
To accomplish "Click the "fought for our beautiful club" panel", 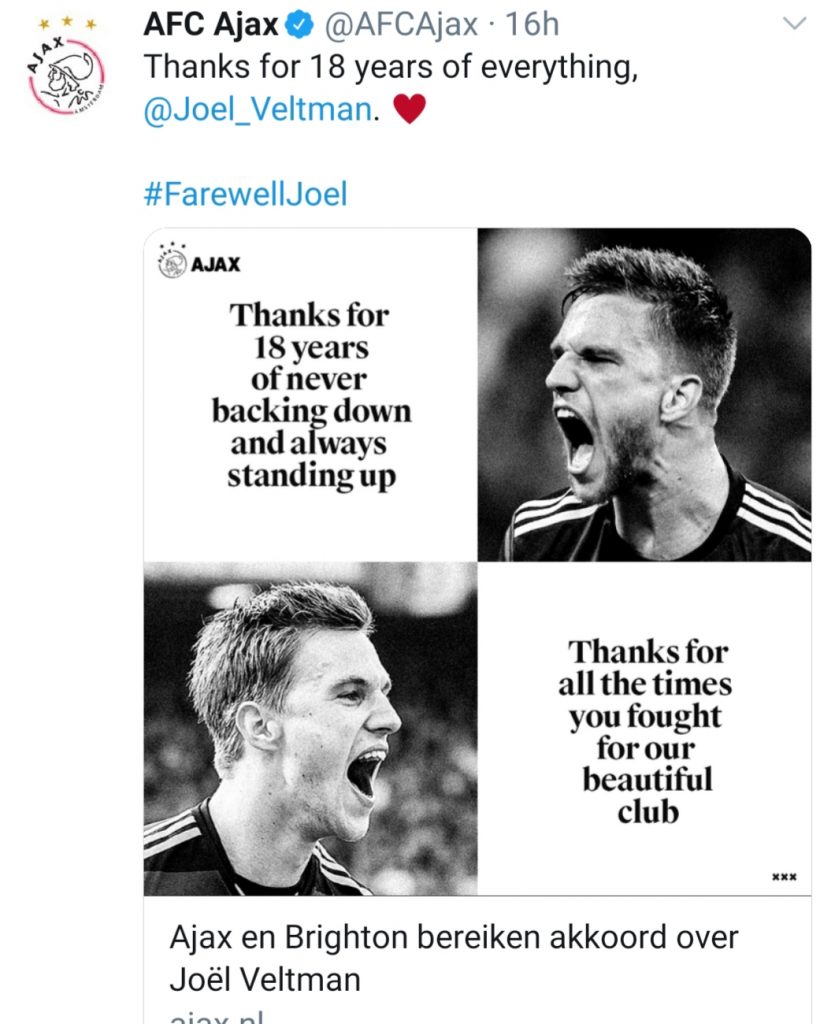I will tap(645, 732).
